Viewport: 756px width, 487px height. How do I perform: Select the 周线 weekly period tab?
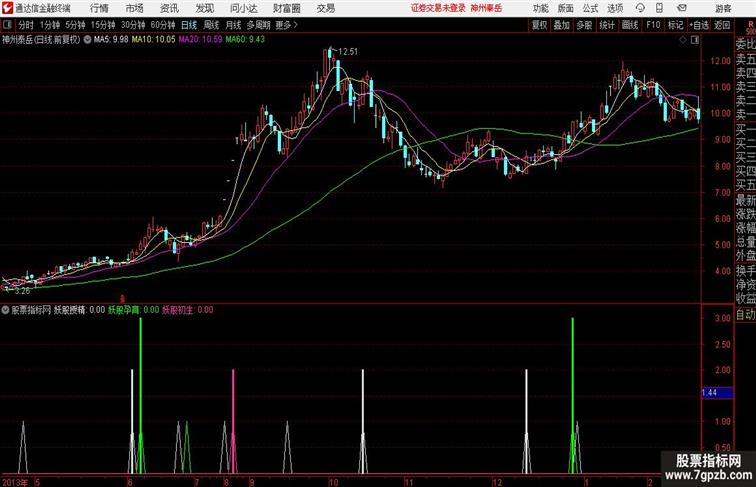[211, 25]
